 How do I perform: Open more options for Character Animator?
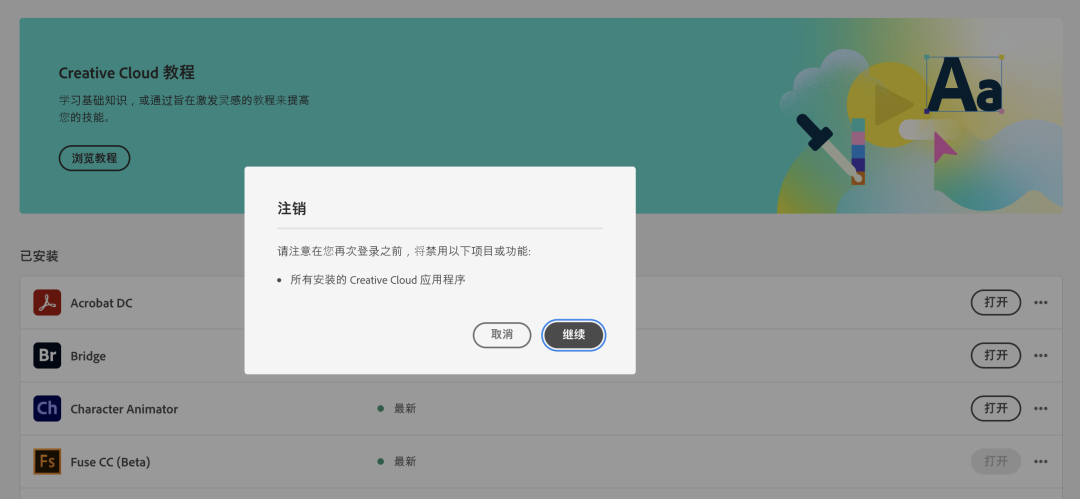click(x=1041, y=409)
